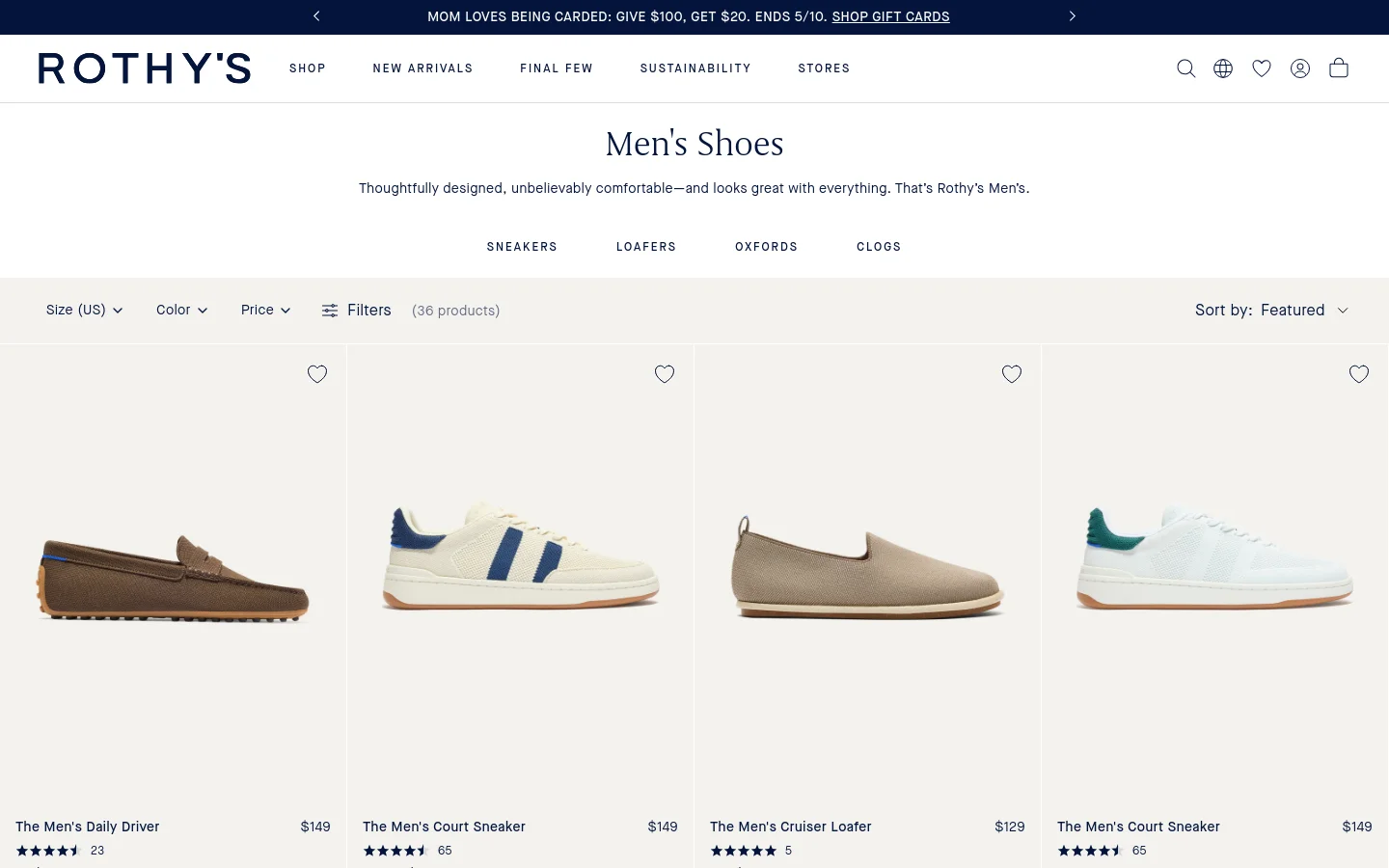Viewport: 1389px width, 868px height.
Task: Open the Sustainability menu item
Action: coord(695,68)
